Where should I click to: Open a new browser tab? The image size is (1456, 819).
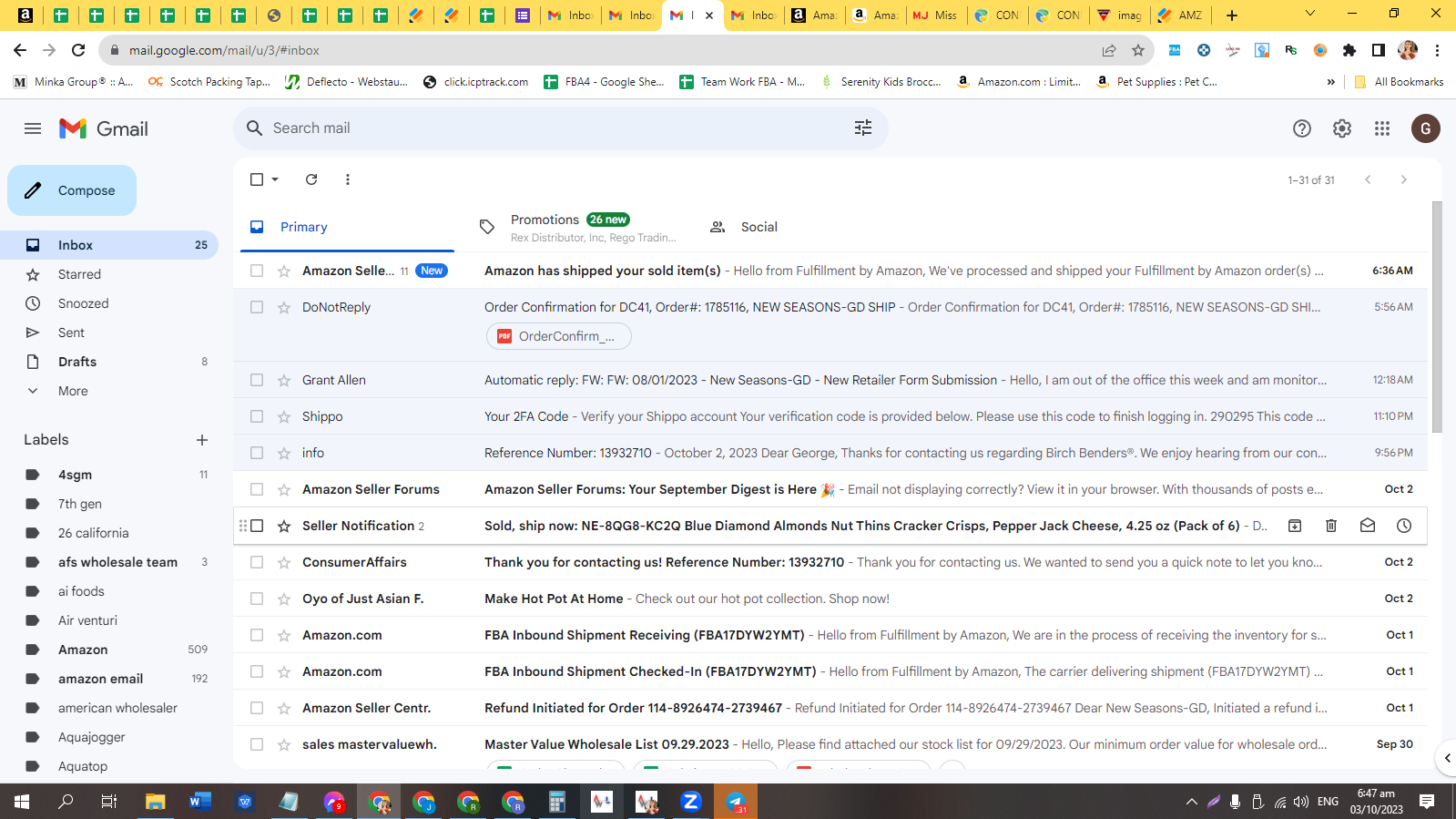coord(1232,15)
